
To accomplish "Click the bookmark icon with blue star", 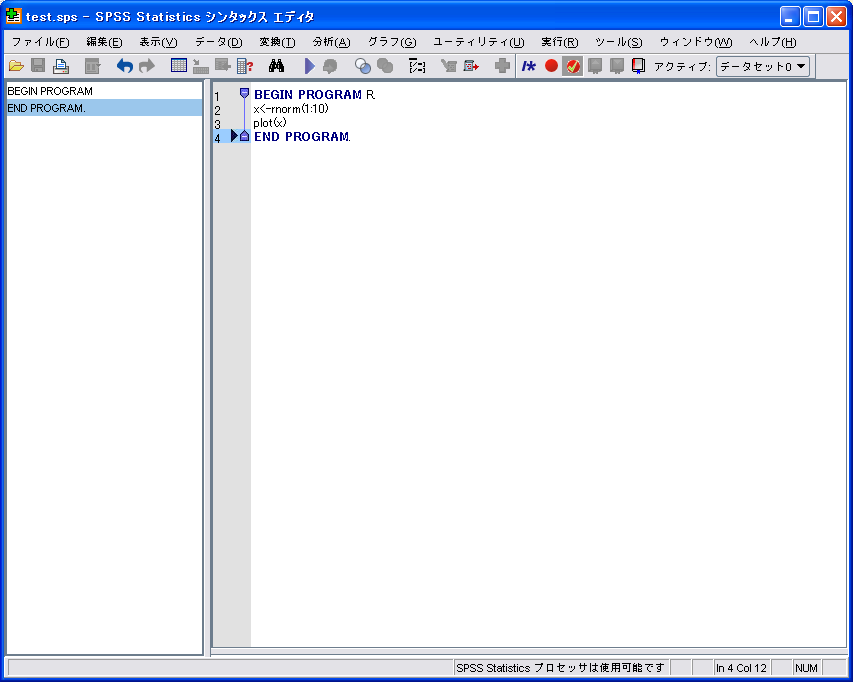I will (x=638, y=66).
